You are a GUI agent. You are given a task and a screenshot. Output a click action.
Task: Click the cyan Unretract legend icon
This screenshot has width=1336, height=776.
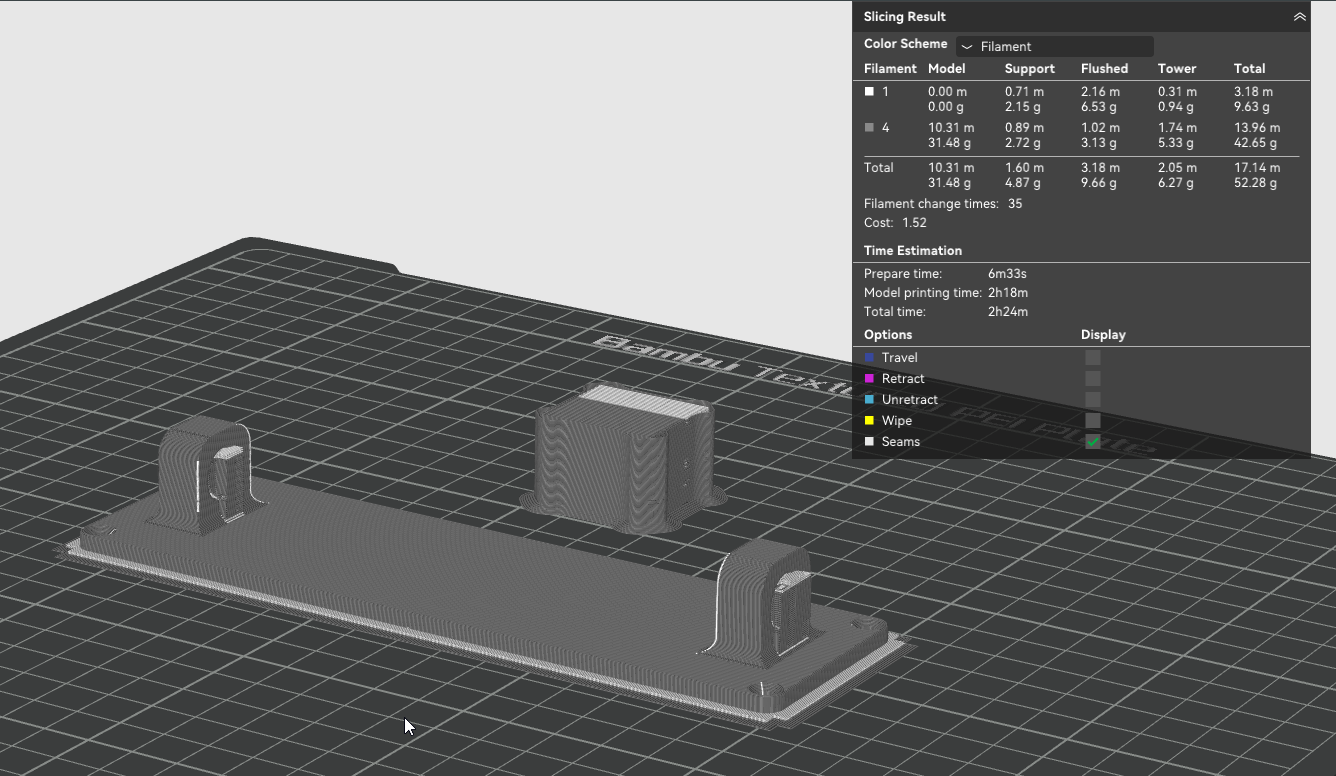(x=869, y=399)
